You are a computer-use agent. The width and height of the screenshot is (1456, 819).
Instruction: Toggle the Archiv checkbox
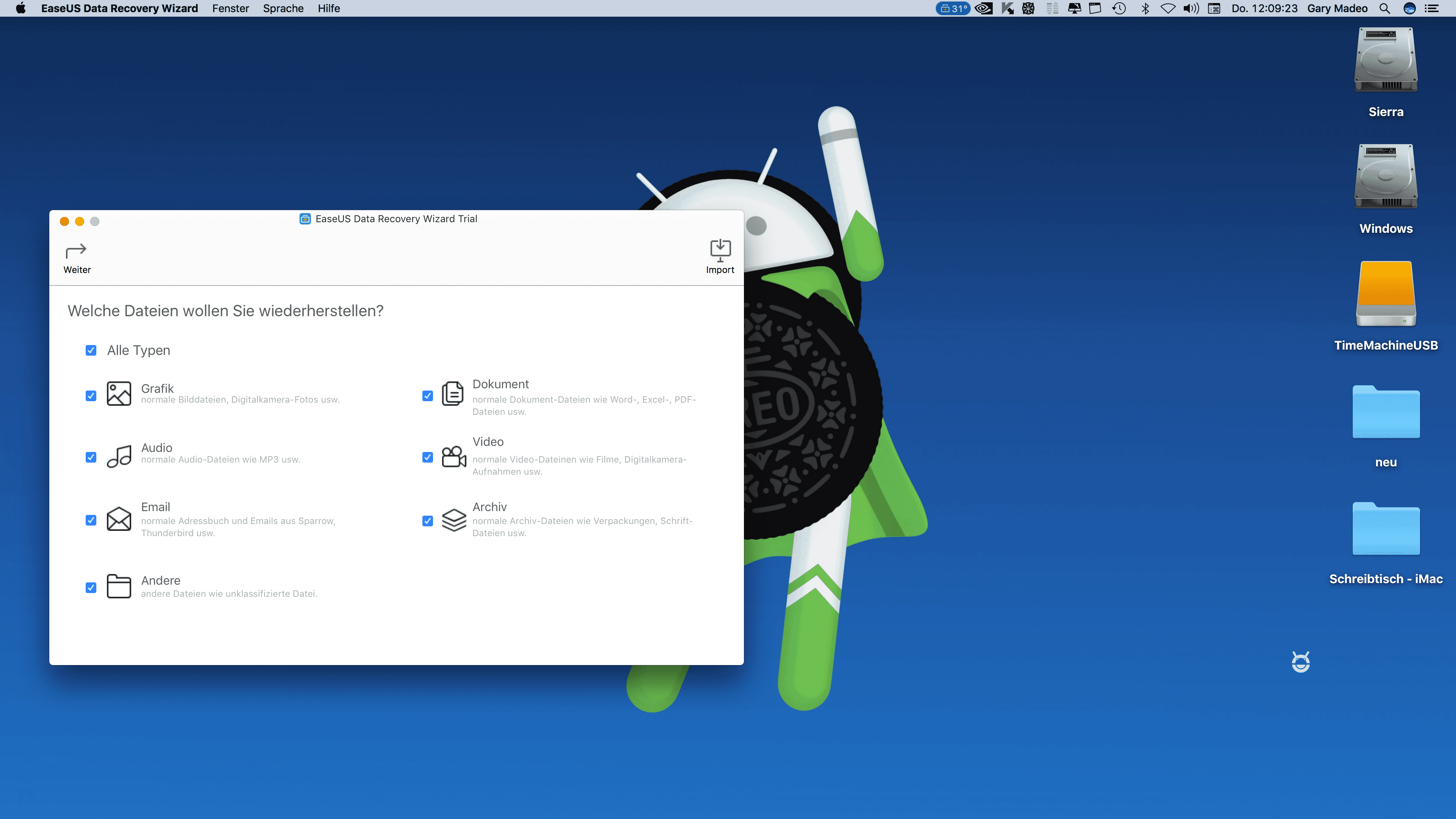click(428, 521)
